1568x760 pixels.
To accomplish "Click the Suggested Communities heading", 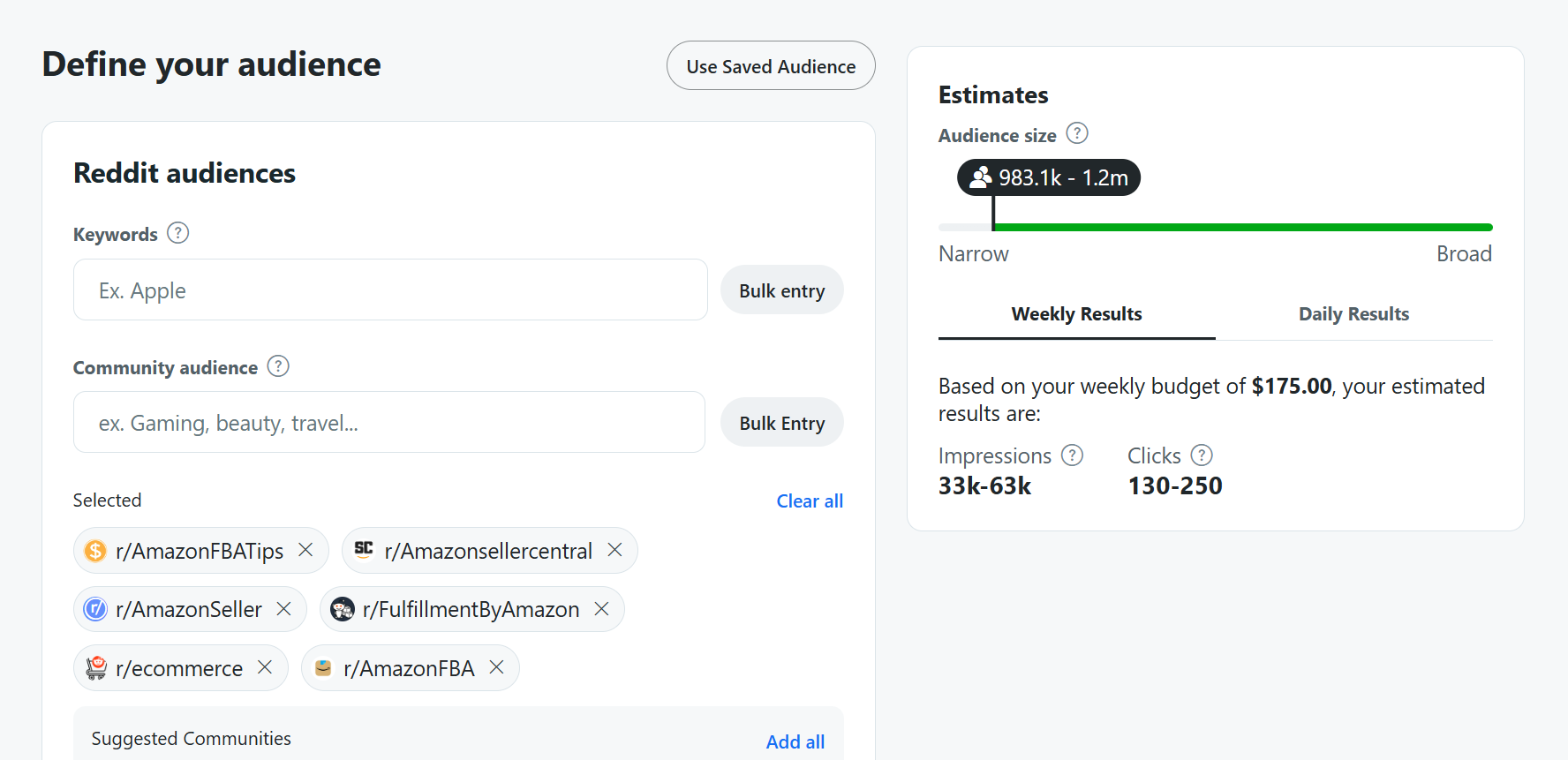I will click(x=192, y=738).
